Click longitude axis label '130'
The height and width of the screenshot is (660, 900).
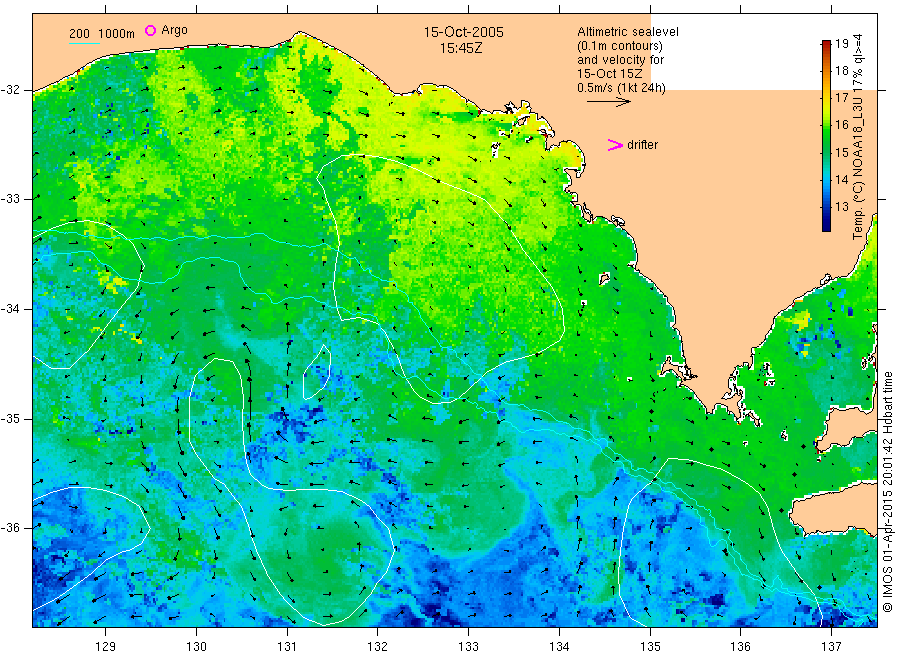[196, 647]
